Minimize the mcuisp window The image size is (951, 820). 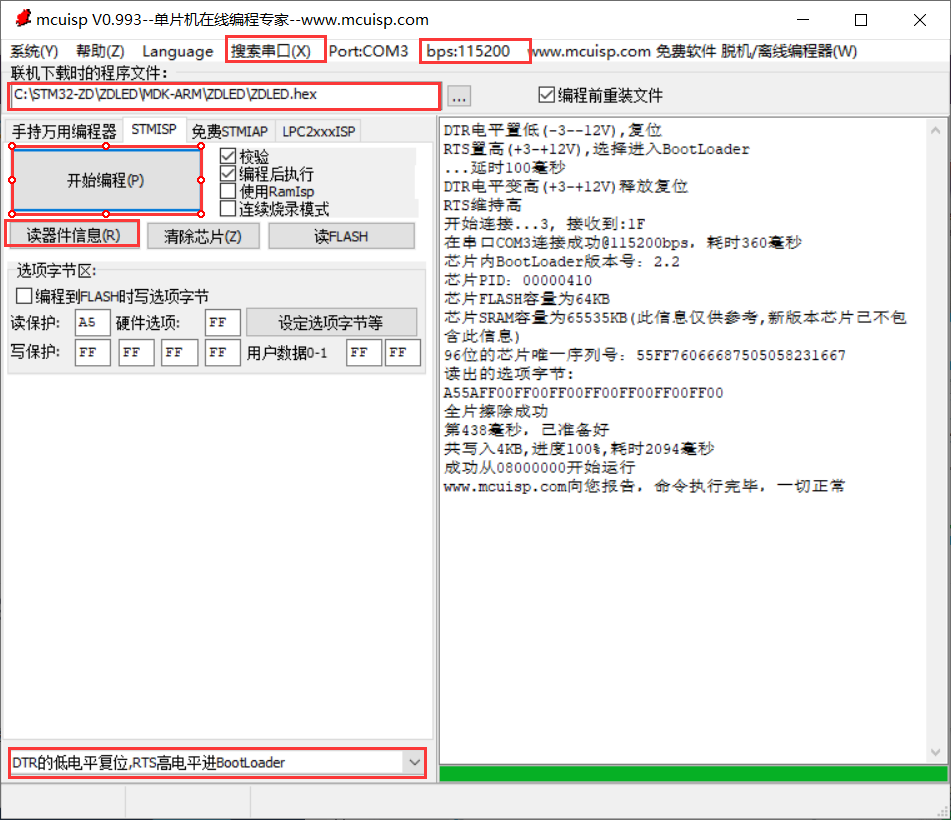coord(803,19)
